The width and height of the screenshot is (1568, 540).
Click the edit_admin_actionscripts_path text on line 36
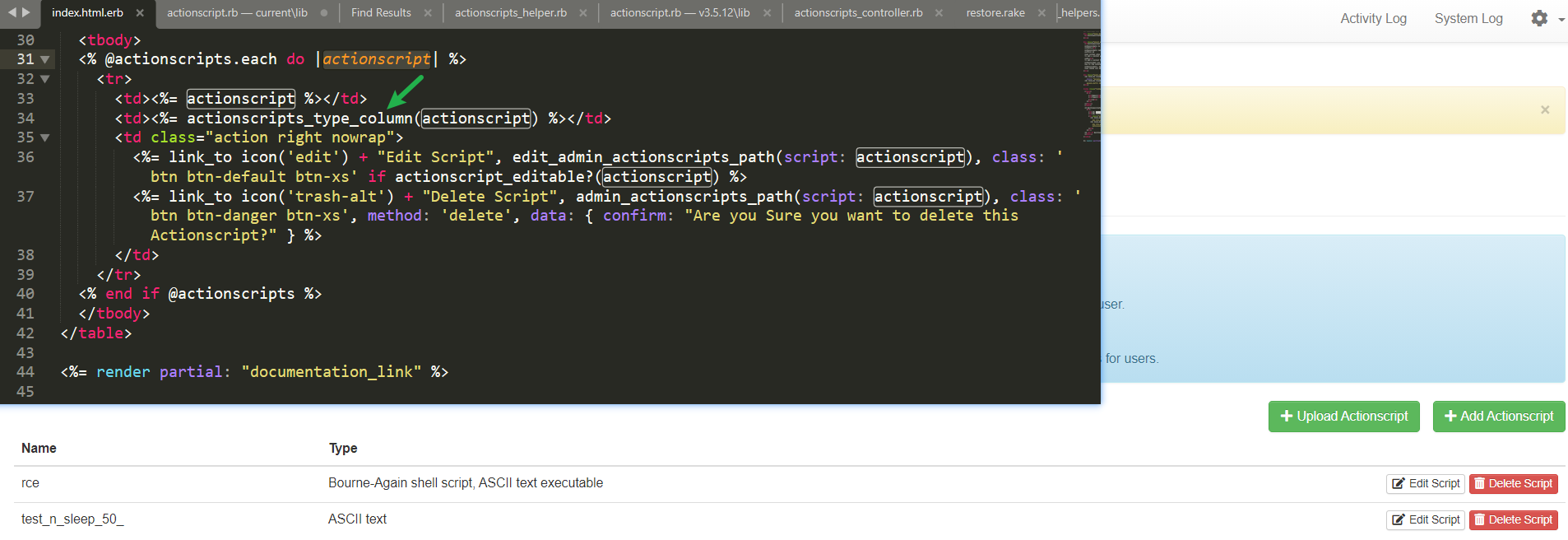(644, 157)
